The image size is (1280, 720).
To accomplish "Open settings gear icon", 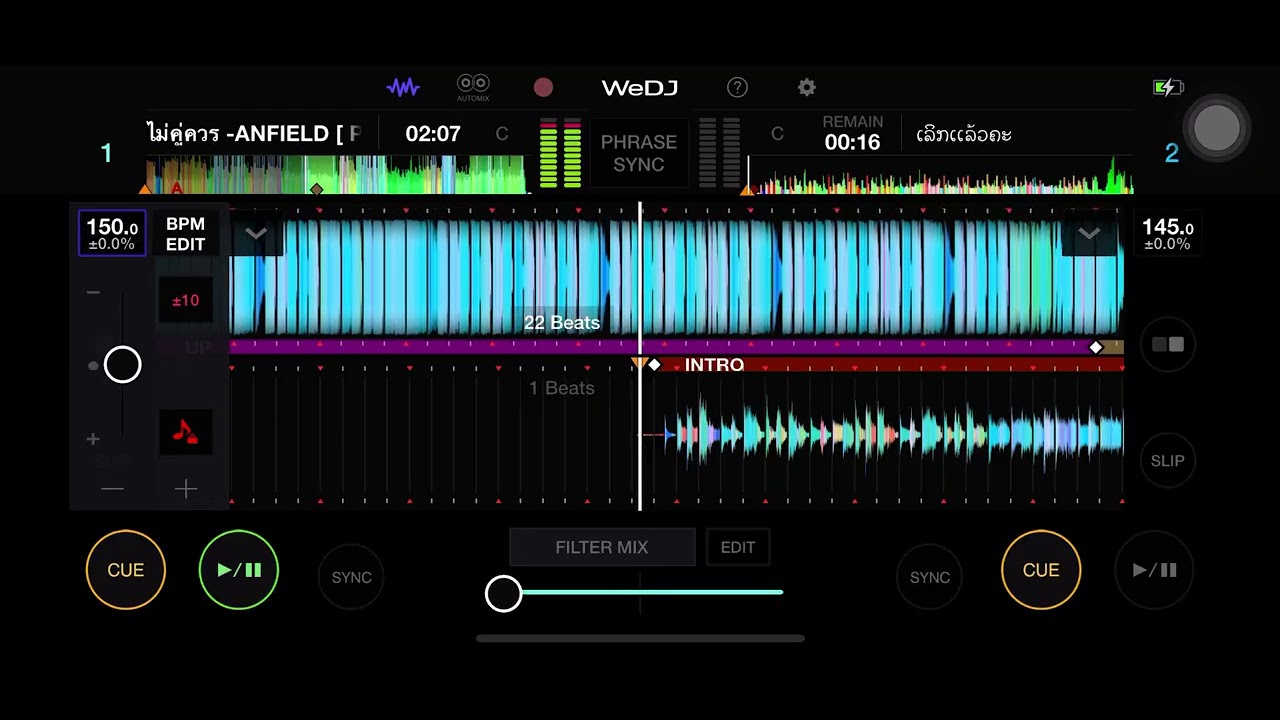I will tap(807, 87).
